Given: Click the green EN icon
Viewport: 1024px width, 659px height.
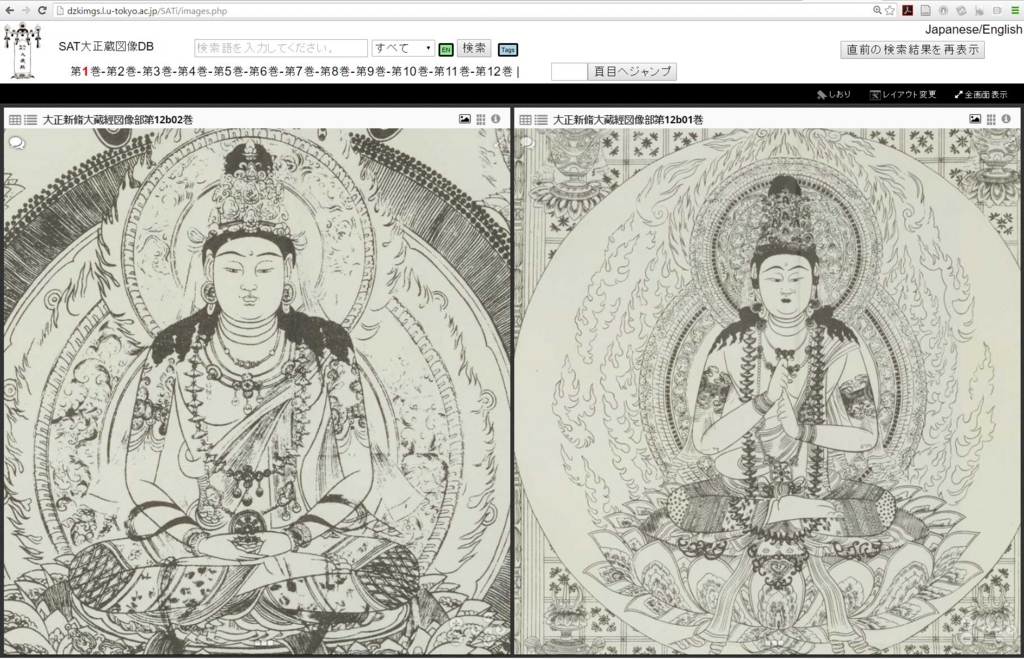Looking at the screenshot, I should (x=446, y=49).
